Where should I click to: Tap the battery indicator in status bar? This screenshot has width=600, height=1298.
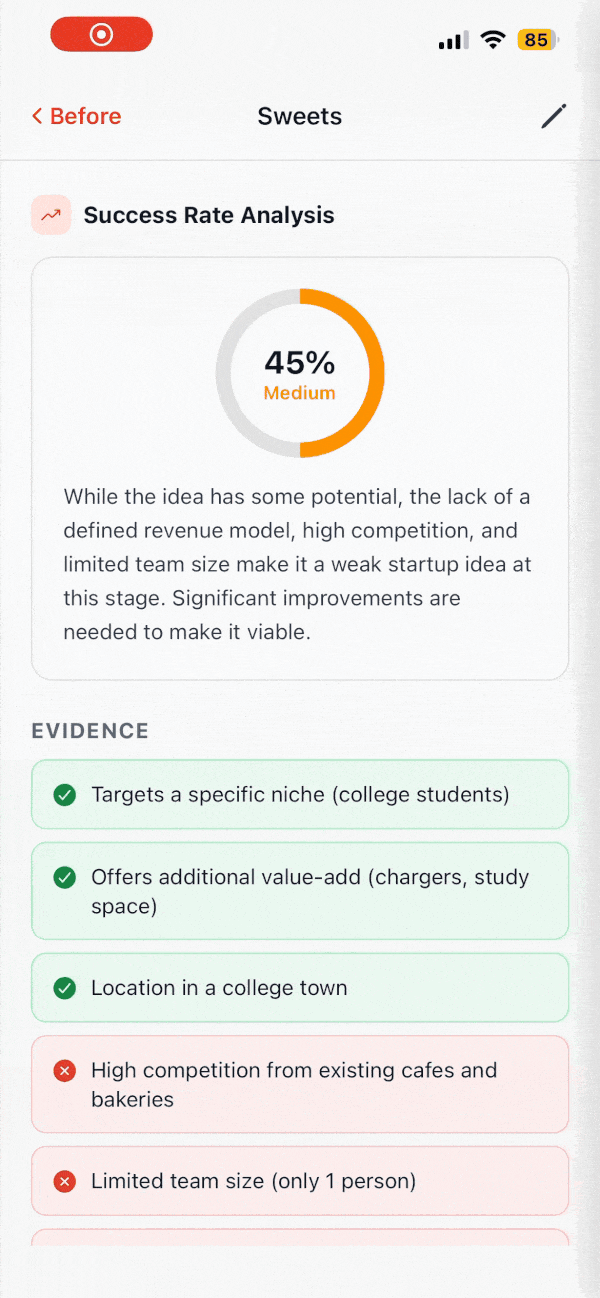pyautogui.click(x=537, y=40)
